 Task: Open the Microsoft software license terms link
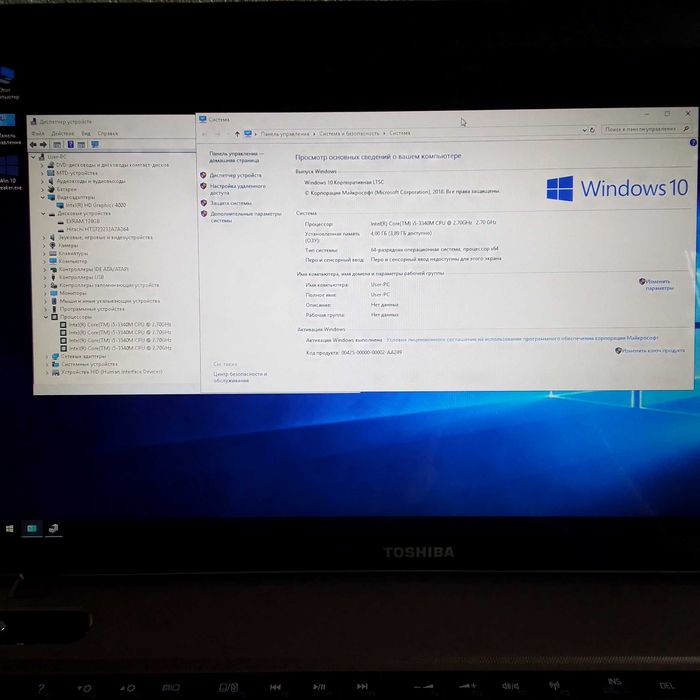click(x=522, y=339)
